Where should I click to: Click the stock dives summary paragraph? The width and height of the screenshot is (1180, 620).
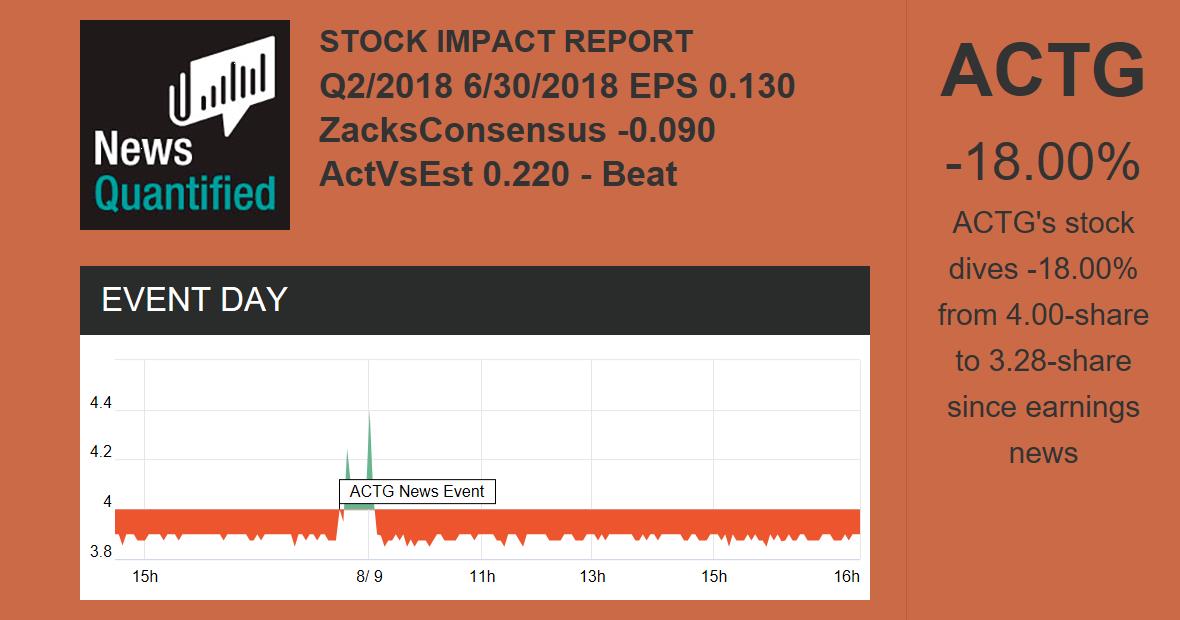(x=1042, y=337)
